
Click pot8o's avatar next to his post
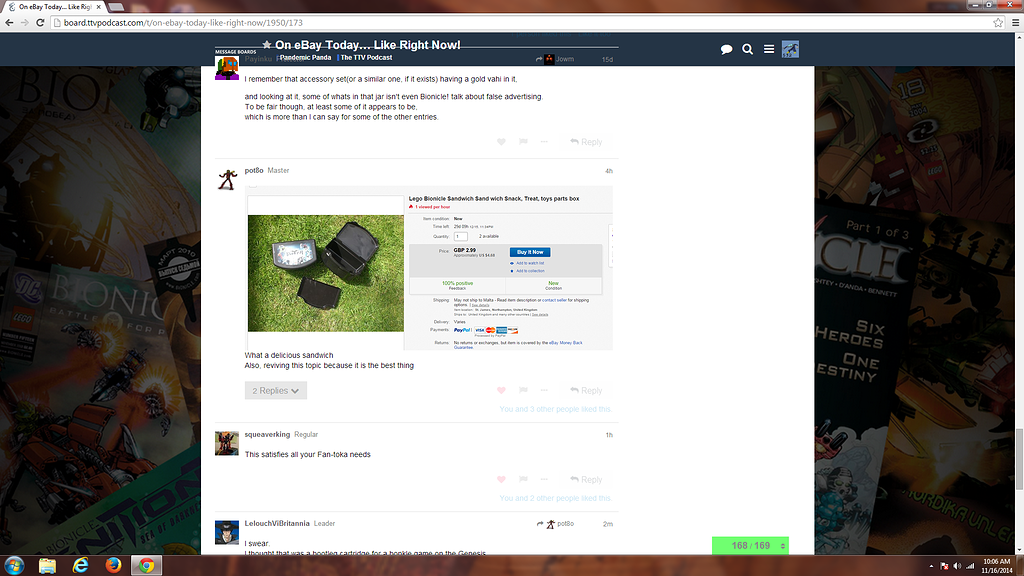(x=227, y=177)
